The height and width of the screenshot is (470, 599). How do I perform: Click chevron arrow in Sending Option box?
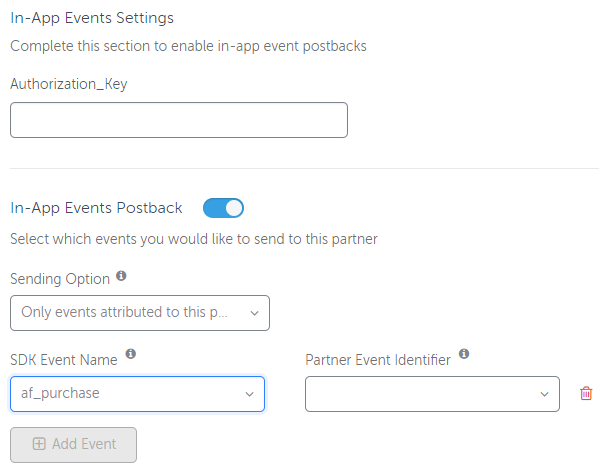tap(254, 313)
